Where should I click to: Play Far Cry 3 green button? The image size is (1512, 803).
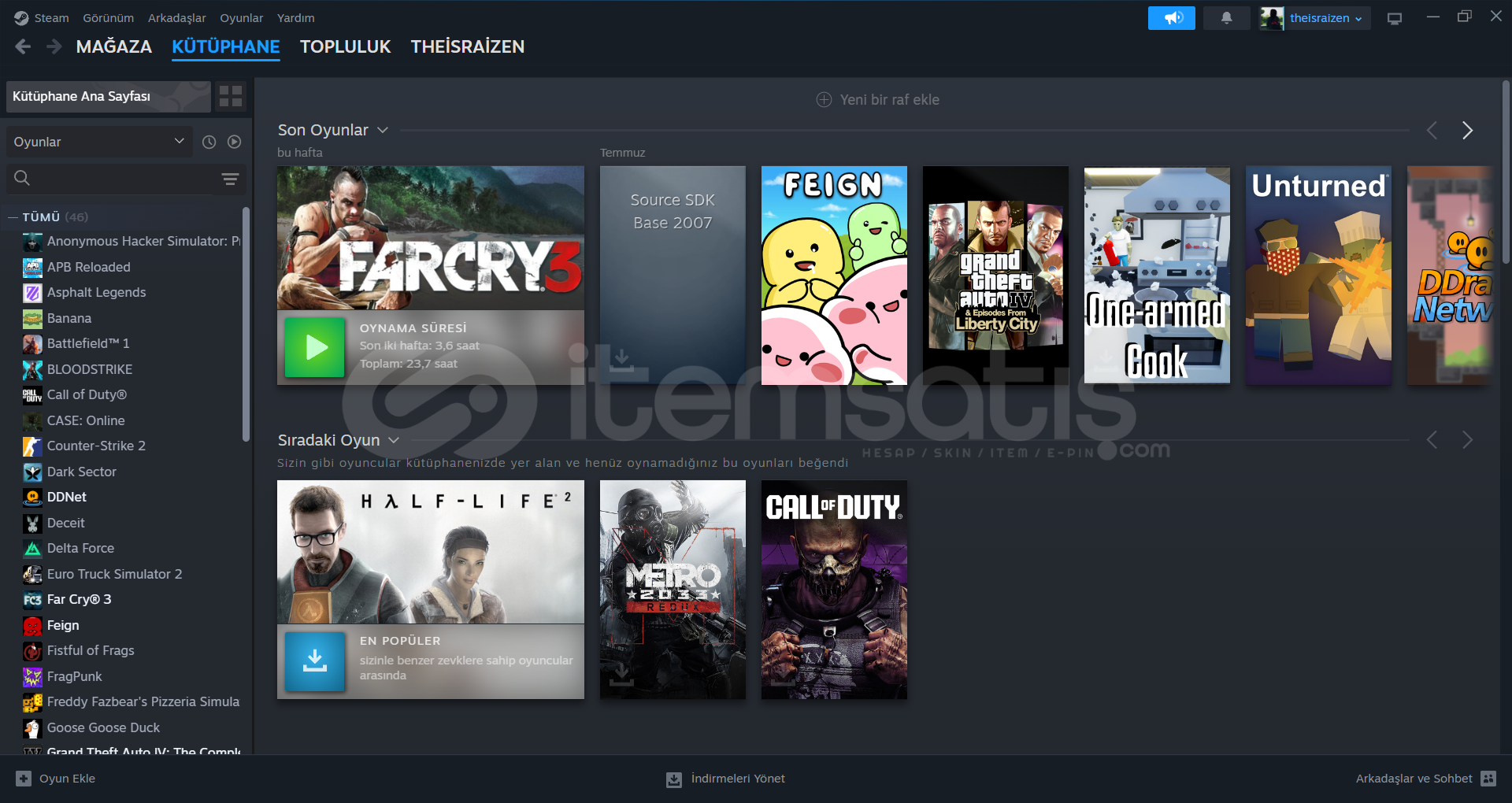(x=314, y=347)
